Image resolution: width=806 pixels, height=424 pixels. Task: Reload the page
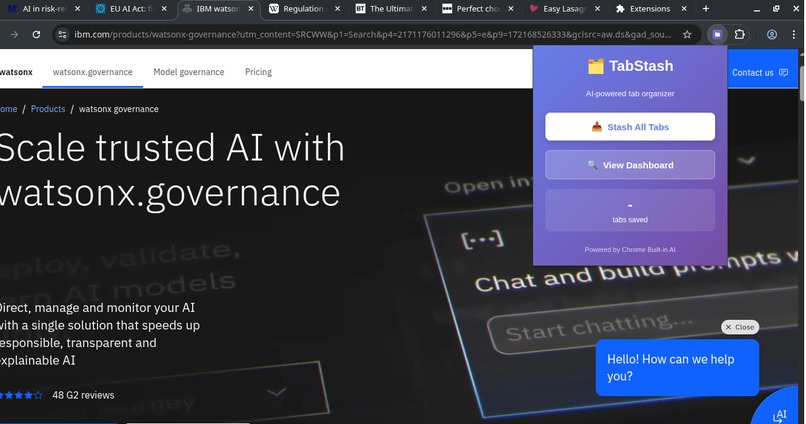point(36,34)
